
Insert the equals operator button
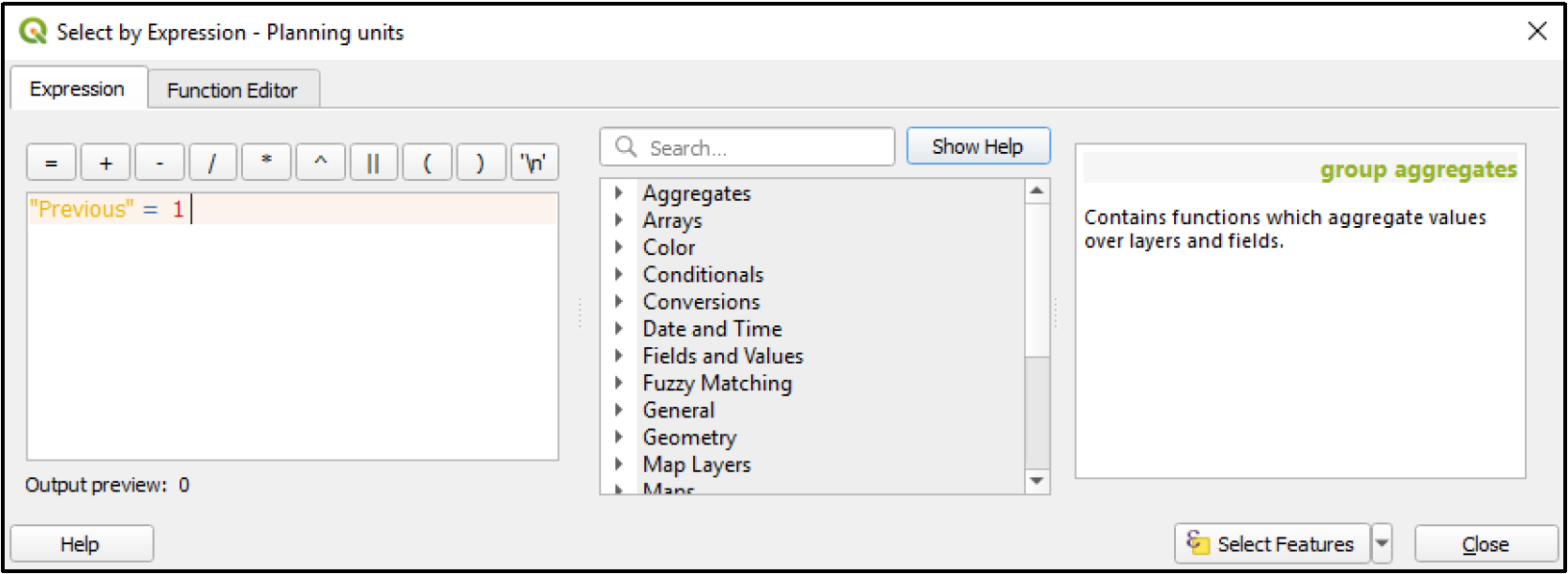52,162
